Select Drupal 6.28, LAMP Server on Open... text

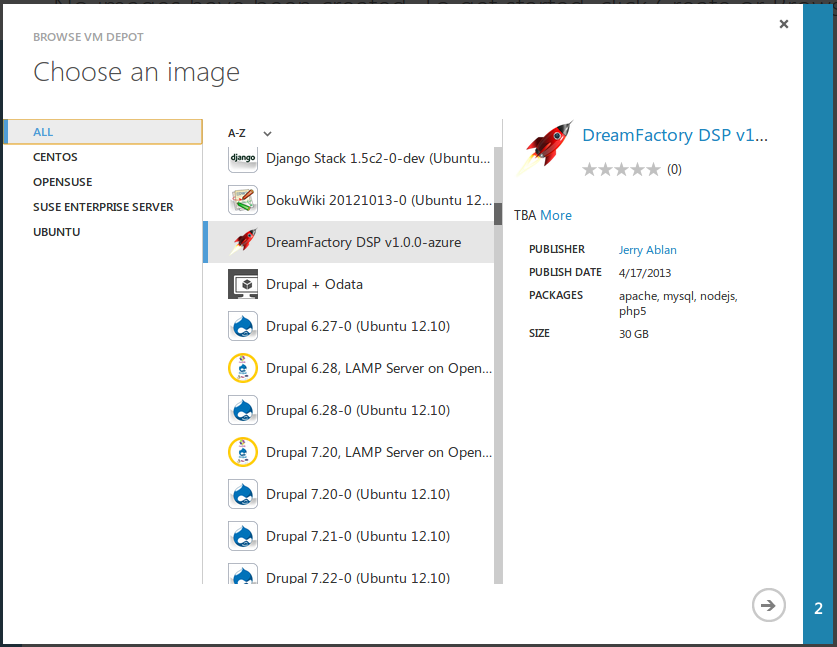click(x=379, y=368)
